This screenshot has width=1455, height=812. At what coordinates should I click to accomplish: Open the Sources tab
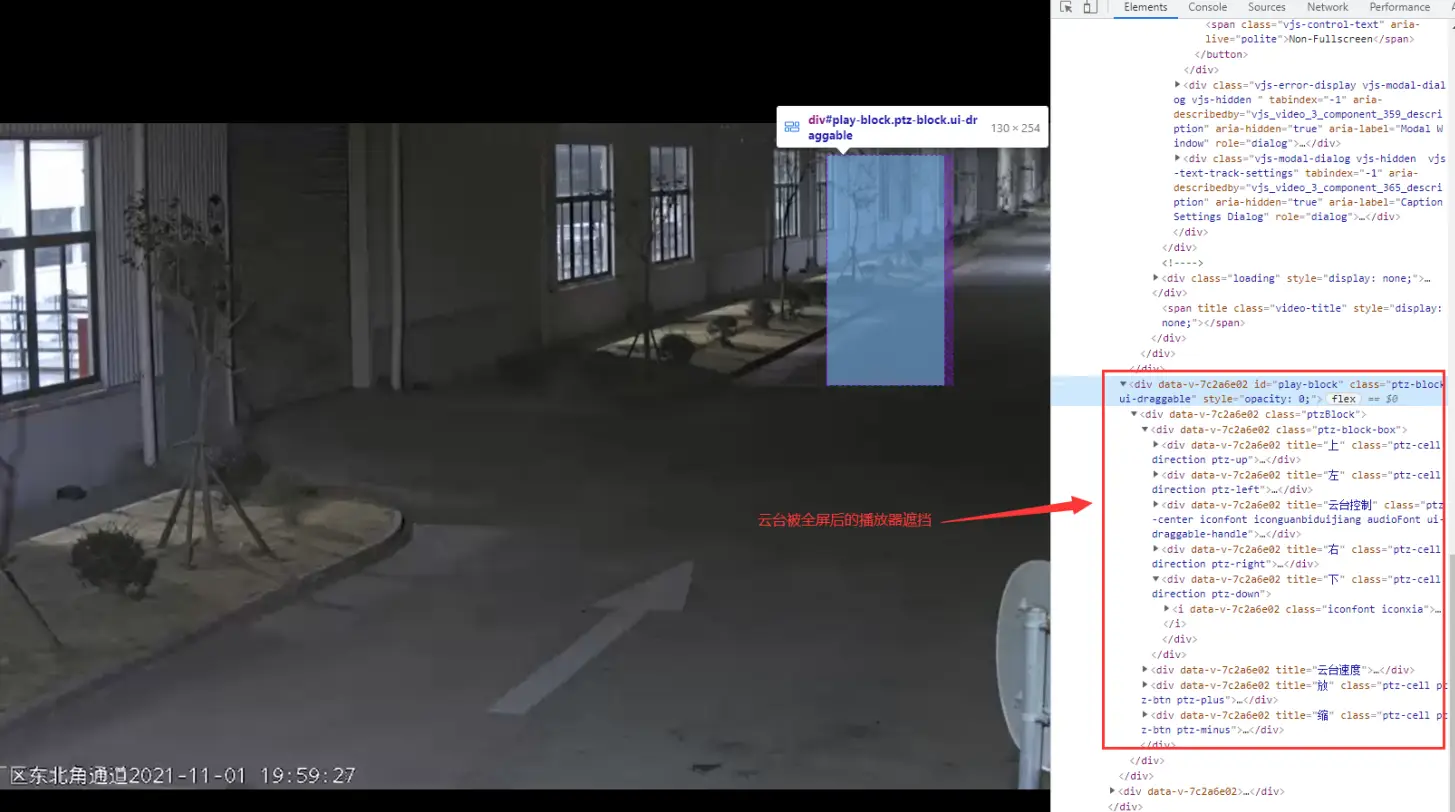pos(1266,7)
